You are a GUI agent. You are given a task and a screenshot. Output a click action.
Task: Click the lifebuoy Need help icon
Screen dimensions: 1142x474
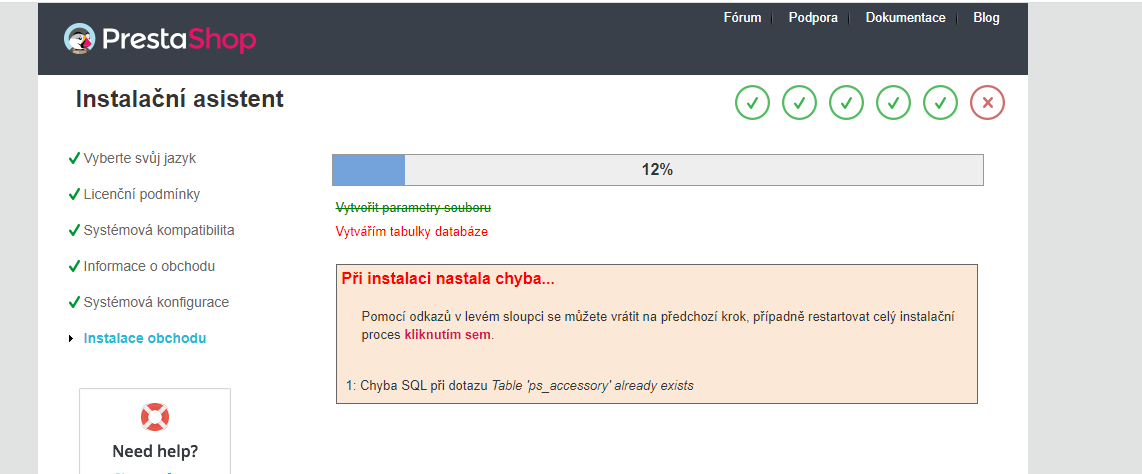(x=154, y=417)
